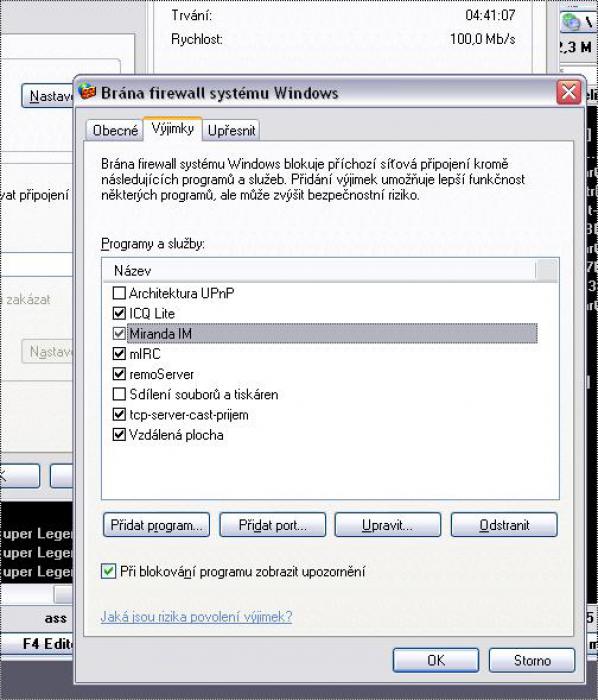
Task: Disable the remoServer exception checkbox
Action: [x=119, y=374]
